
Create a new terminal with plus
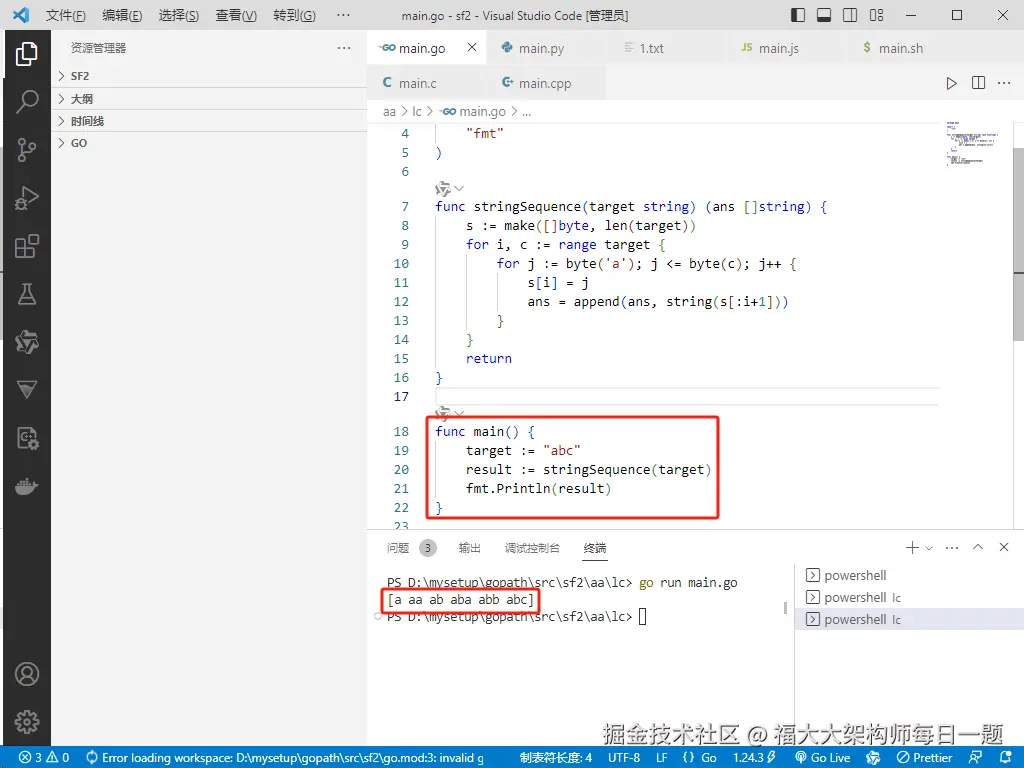point(912,547)
